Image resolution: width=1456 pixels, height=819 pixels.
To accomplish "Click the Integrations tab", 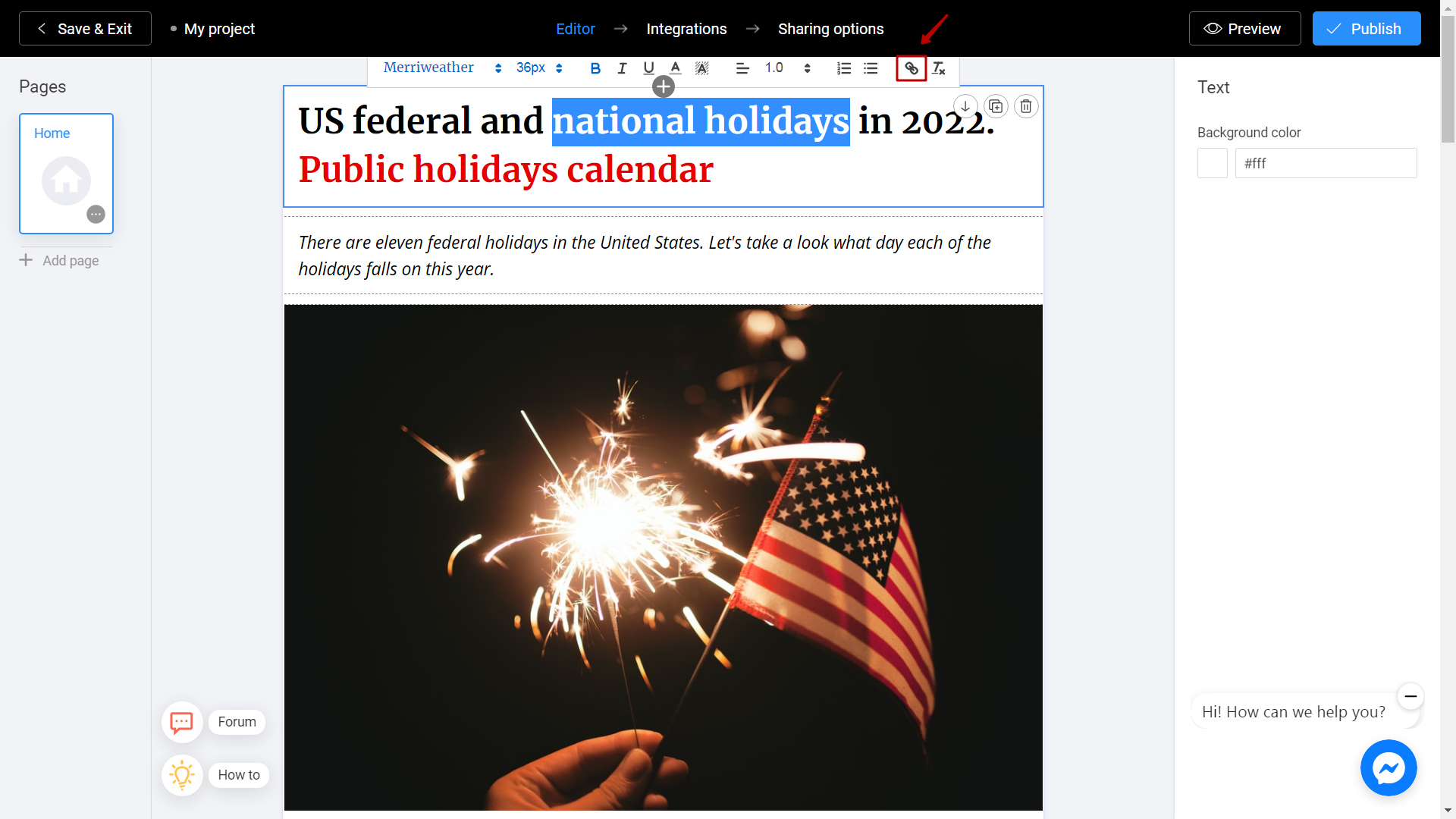I will (x=687, y=28).
